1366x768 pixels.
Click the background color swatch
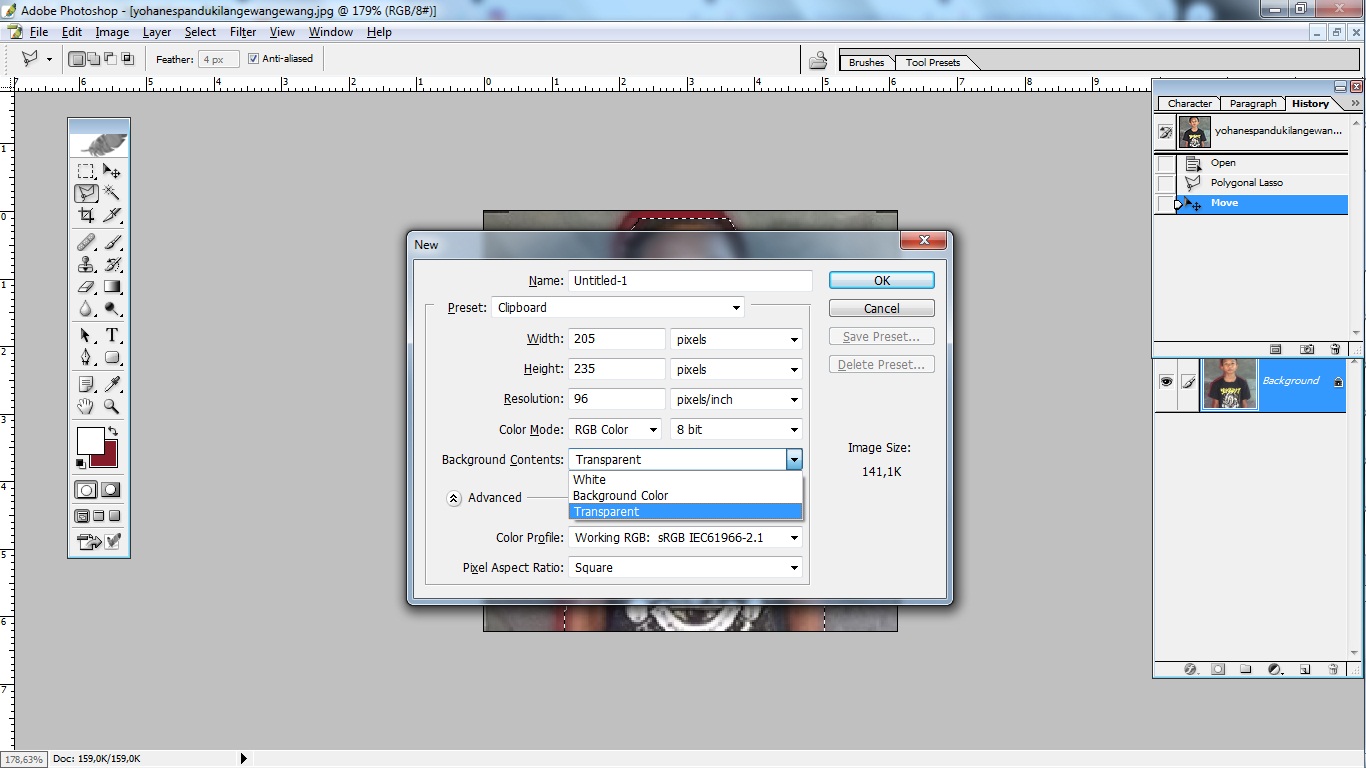click(108, 458)
